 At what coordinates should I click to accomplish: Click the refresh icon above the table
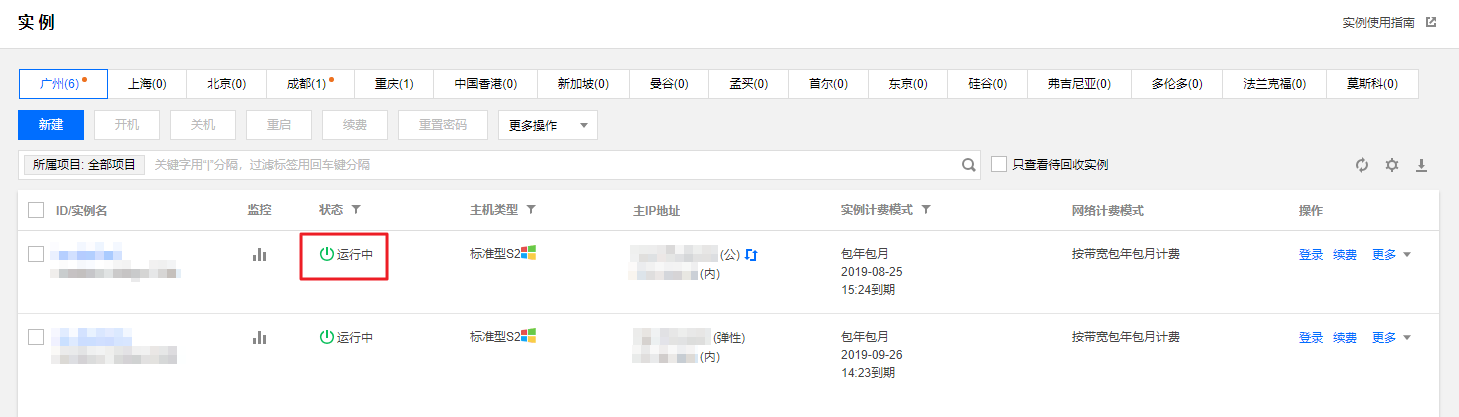[1362, 165]
